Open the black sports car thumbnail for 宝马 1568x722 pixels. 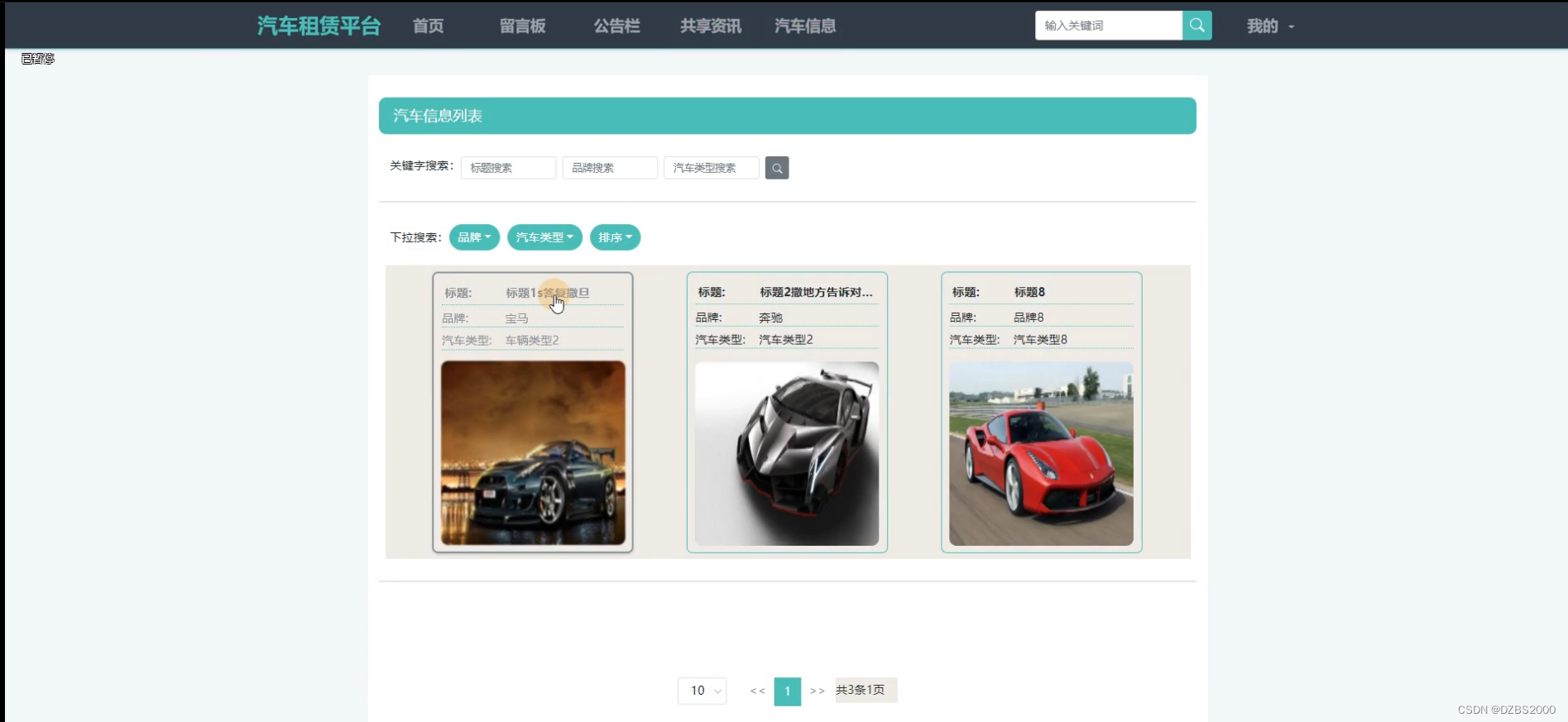[533, 453]
